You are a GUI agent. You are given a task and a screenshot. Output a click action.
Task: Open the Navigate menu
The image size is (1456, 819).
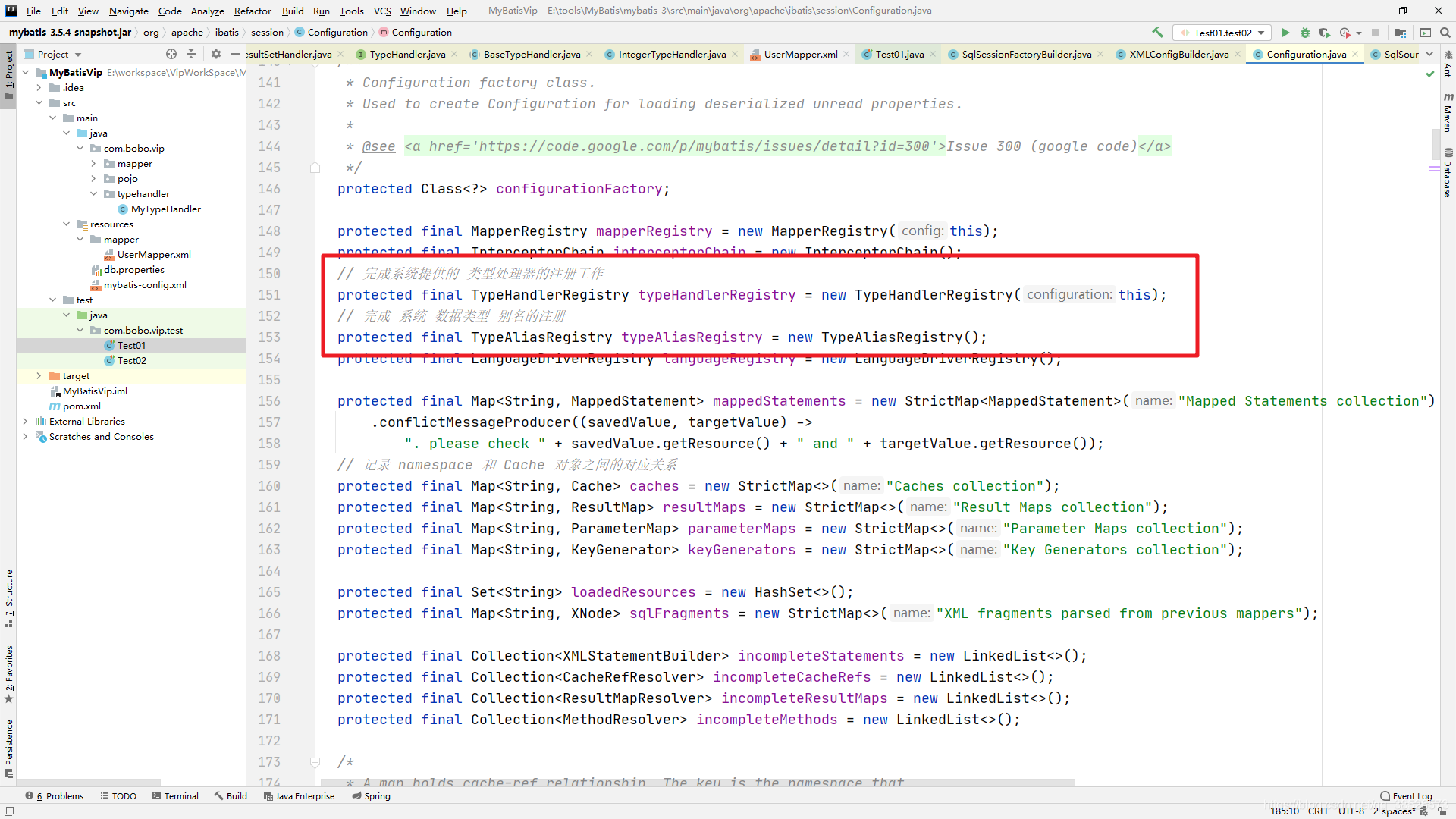pyautogui.click(x=127, y=10)
